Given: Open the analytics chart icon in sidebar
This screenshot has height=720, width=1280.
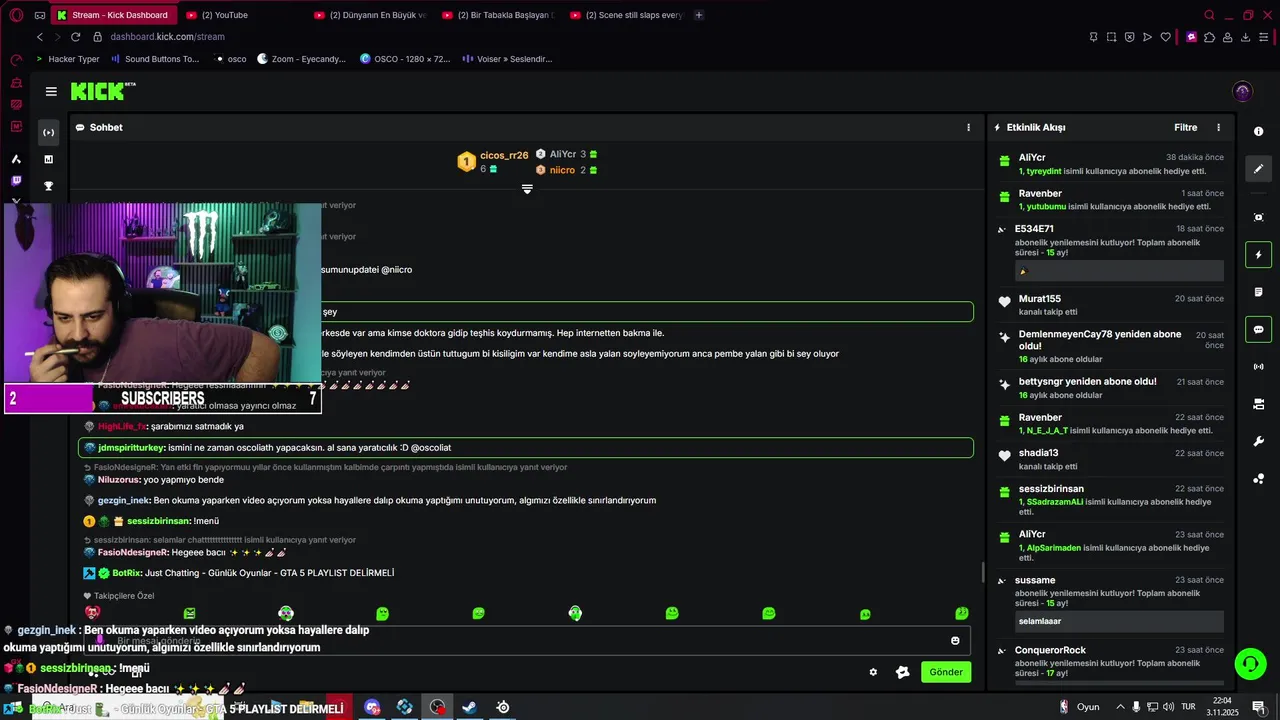Looking at the screenshot, I should (48, 159).
